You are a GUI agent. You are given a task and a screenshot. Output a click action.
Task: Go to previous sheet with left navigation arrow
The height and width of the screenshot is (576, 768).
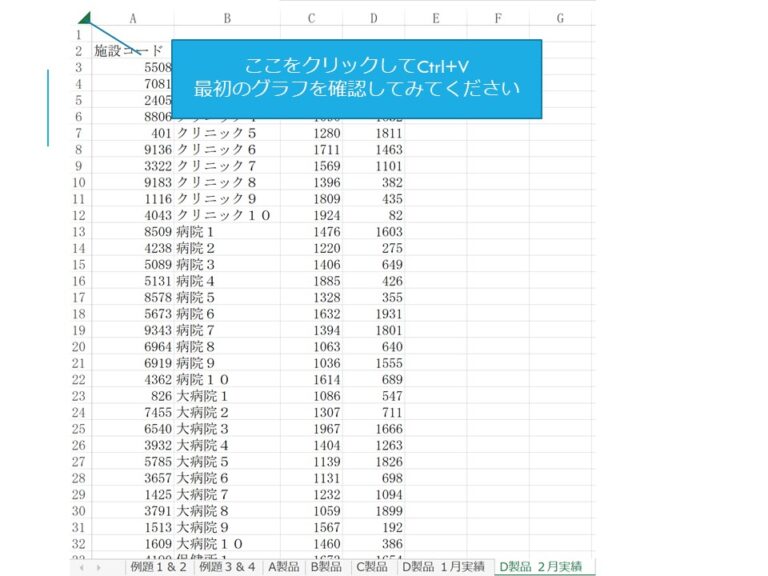pyautogui.click(x=82, y=568)
